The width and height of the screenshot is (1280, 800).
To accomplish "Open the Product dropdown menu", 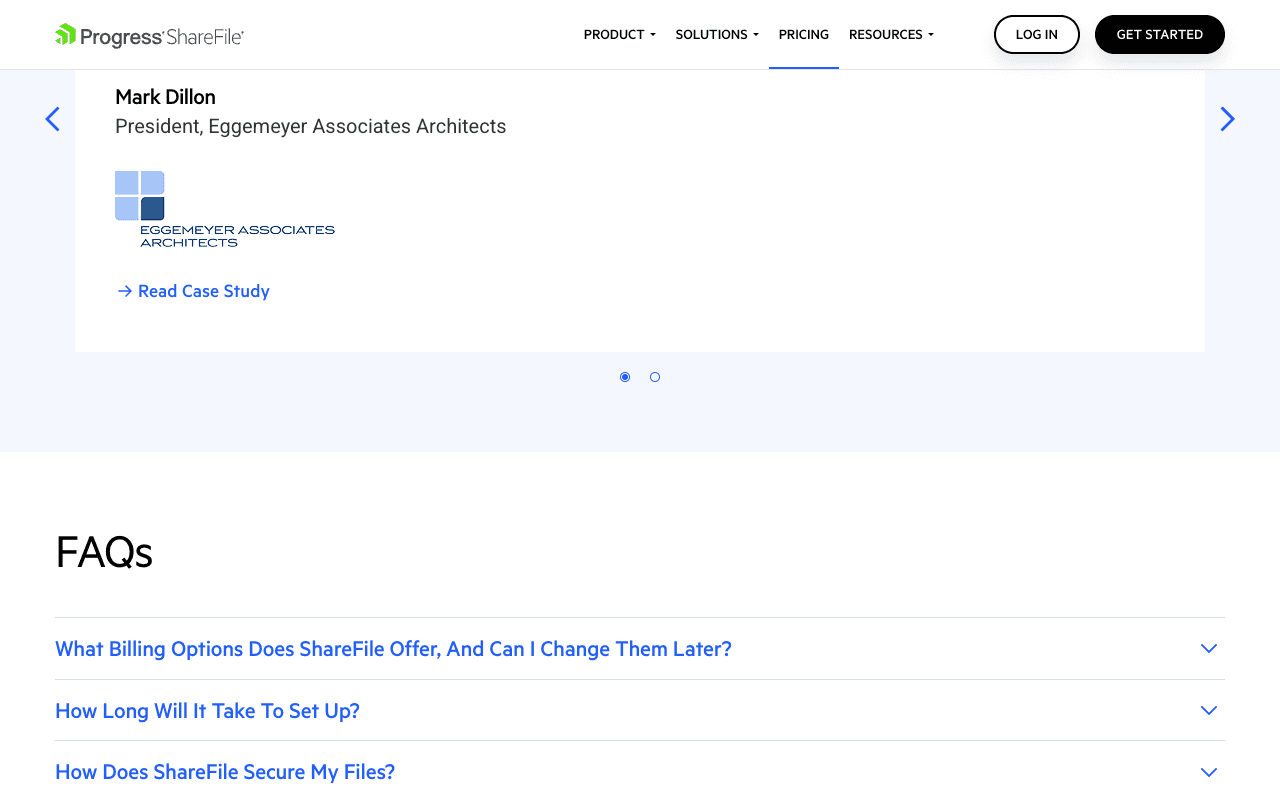I will tap(620, 34).
